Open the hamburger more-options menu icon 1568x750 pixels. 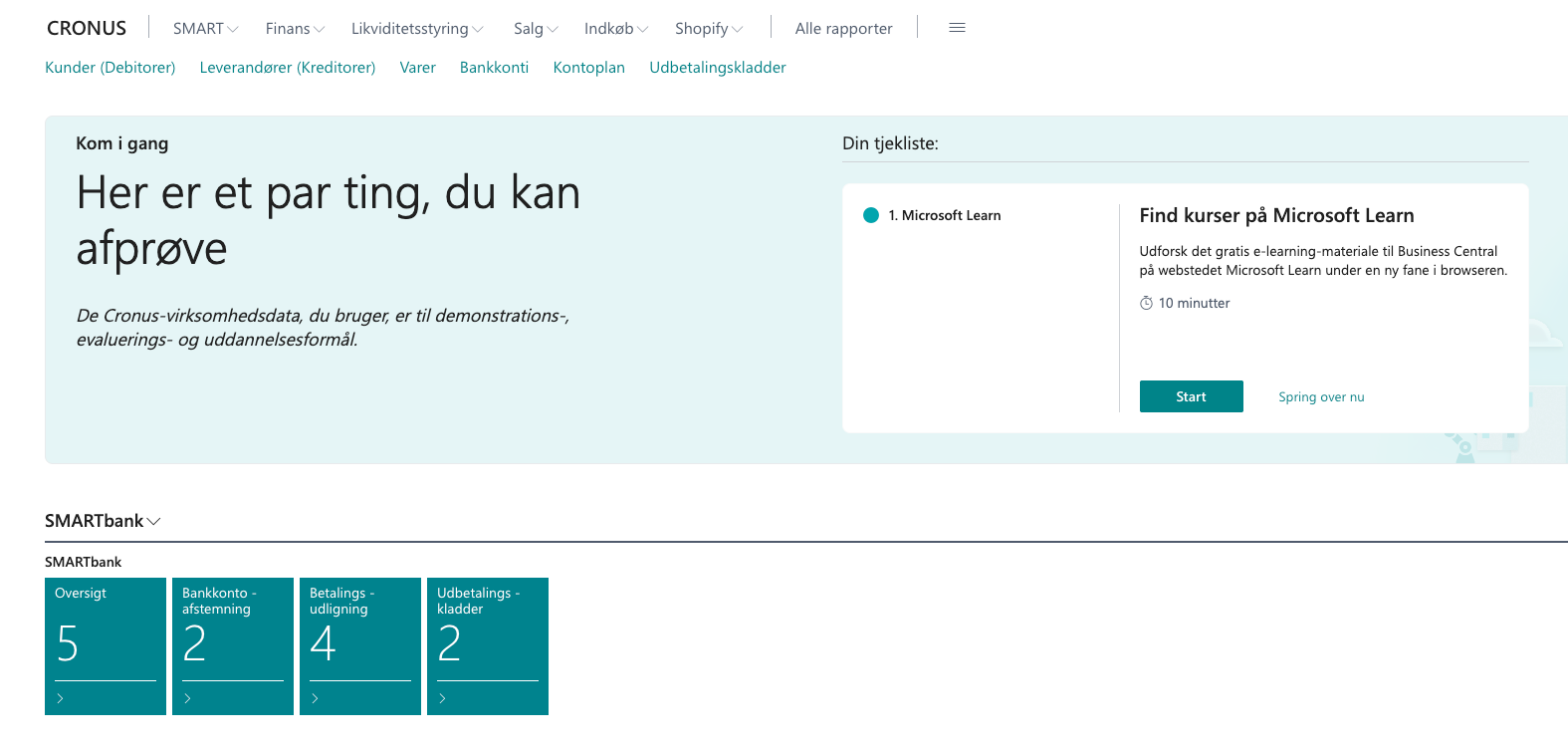(x=957, y=28)
